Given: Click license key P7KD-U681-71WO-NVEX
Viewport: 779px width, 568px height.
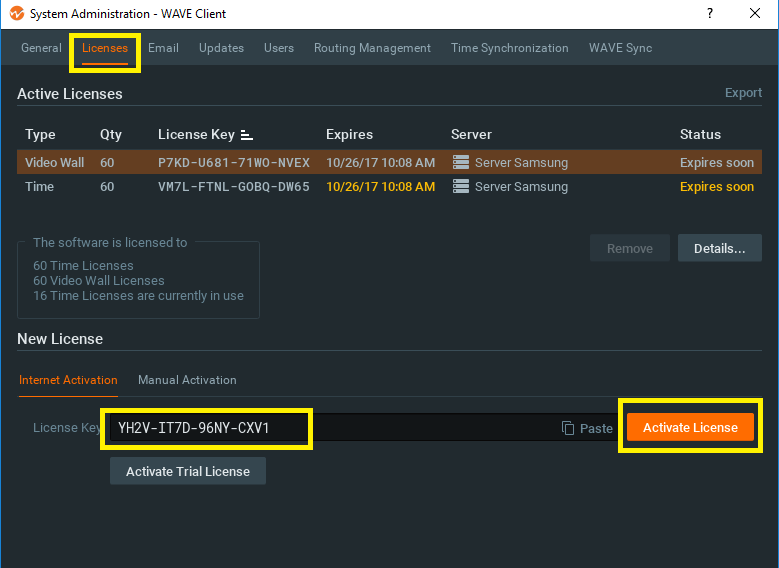Looking at the screenshot, I should pyautogui.click(x=234, y=163).
